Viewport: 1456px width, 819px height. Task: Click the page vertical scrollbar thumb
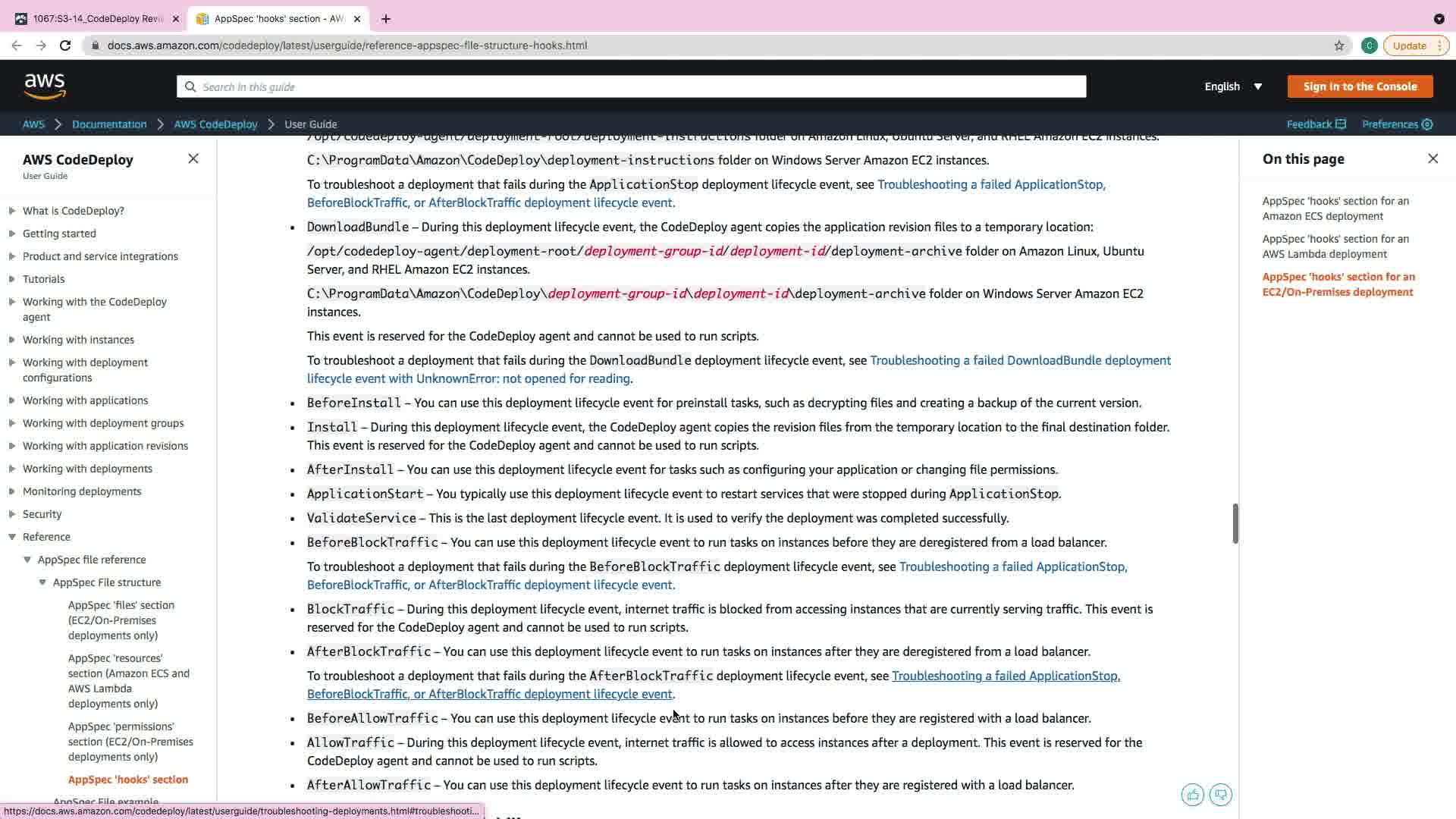pyautogui.click(x=1235, y=523)
